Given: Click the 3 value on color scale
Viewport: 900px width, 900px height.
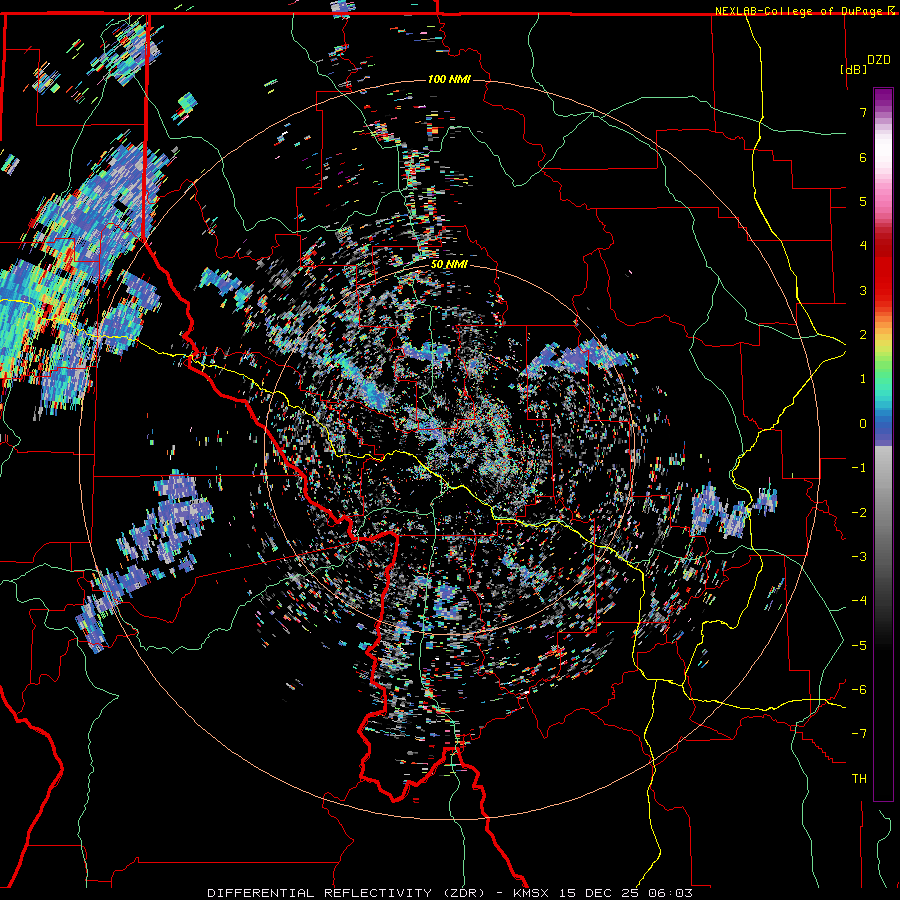Looking at the screenshot, I should point(863,290).
